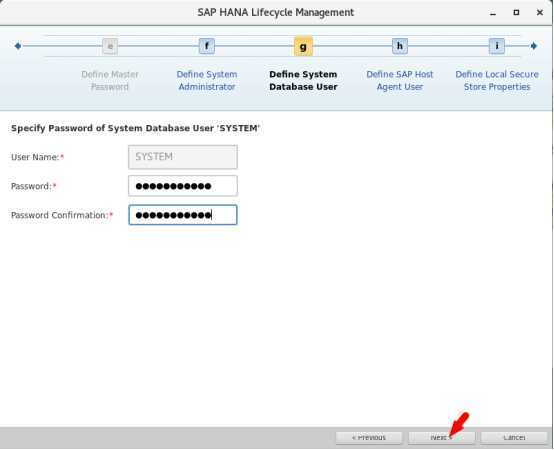Select the highlighted step g marker
The height and width of the screenshot is (450, 554).
coord(303,46)
